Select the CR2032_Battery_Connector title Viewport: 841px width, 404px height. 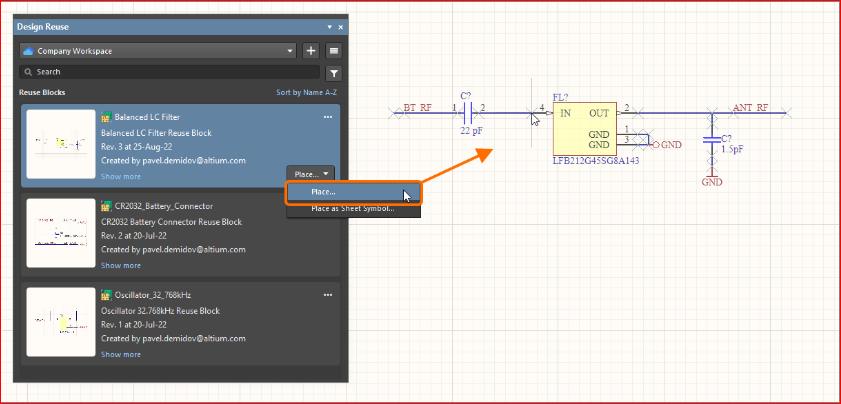point(164,206)
